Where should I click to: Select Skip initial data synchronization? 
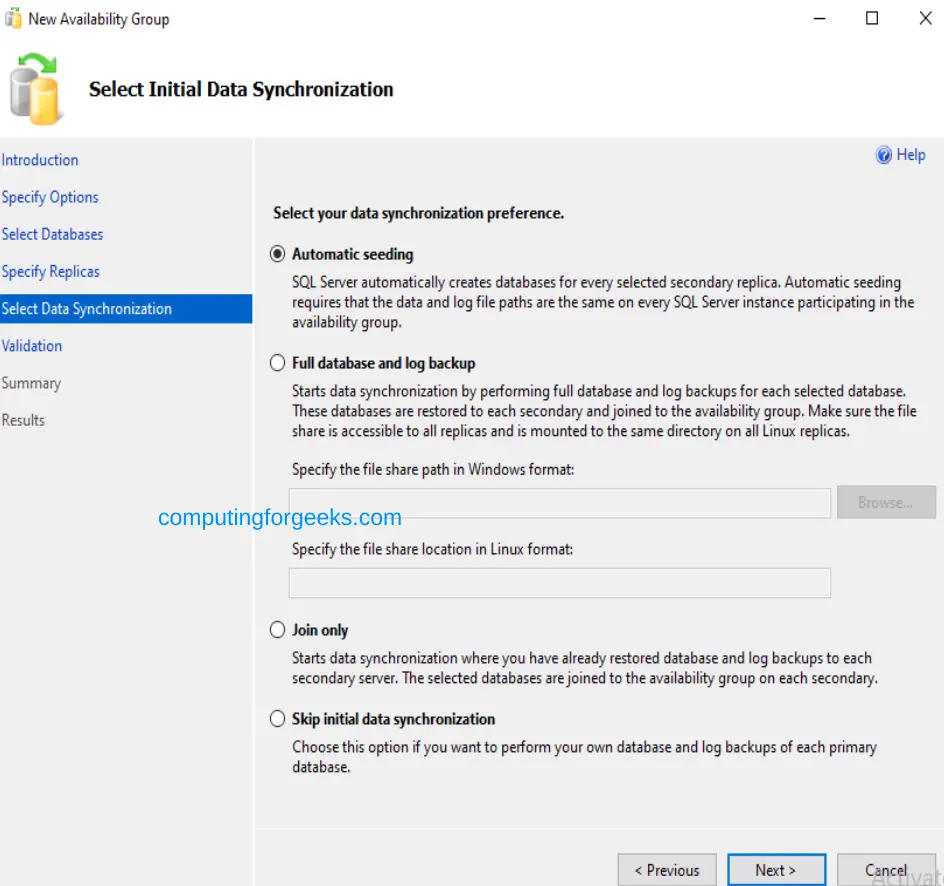pos(277,719)
